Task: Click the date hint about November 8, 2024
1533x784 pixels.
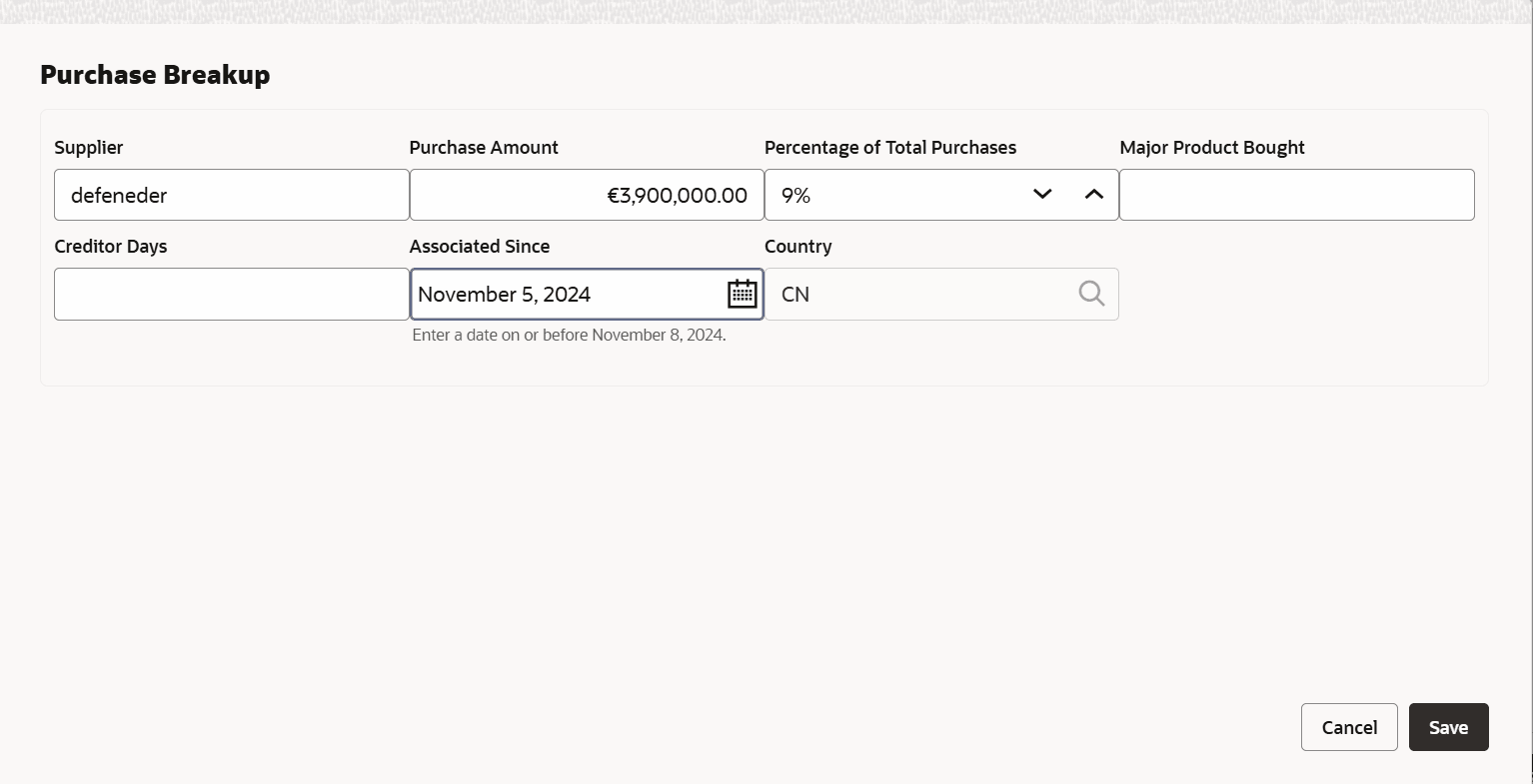Action: (x=569, y=335)
